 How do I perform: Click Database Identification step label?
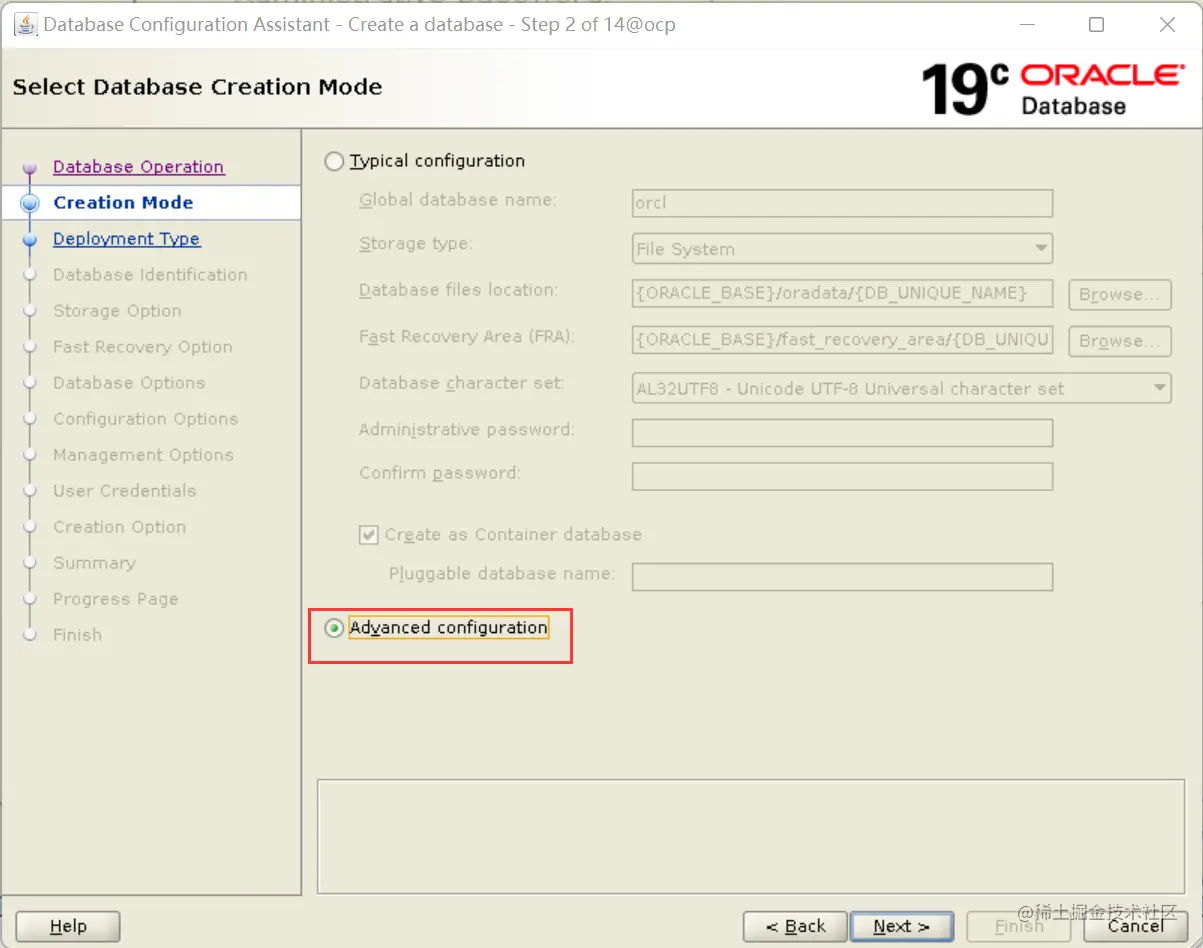150,275
